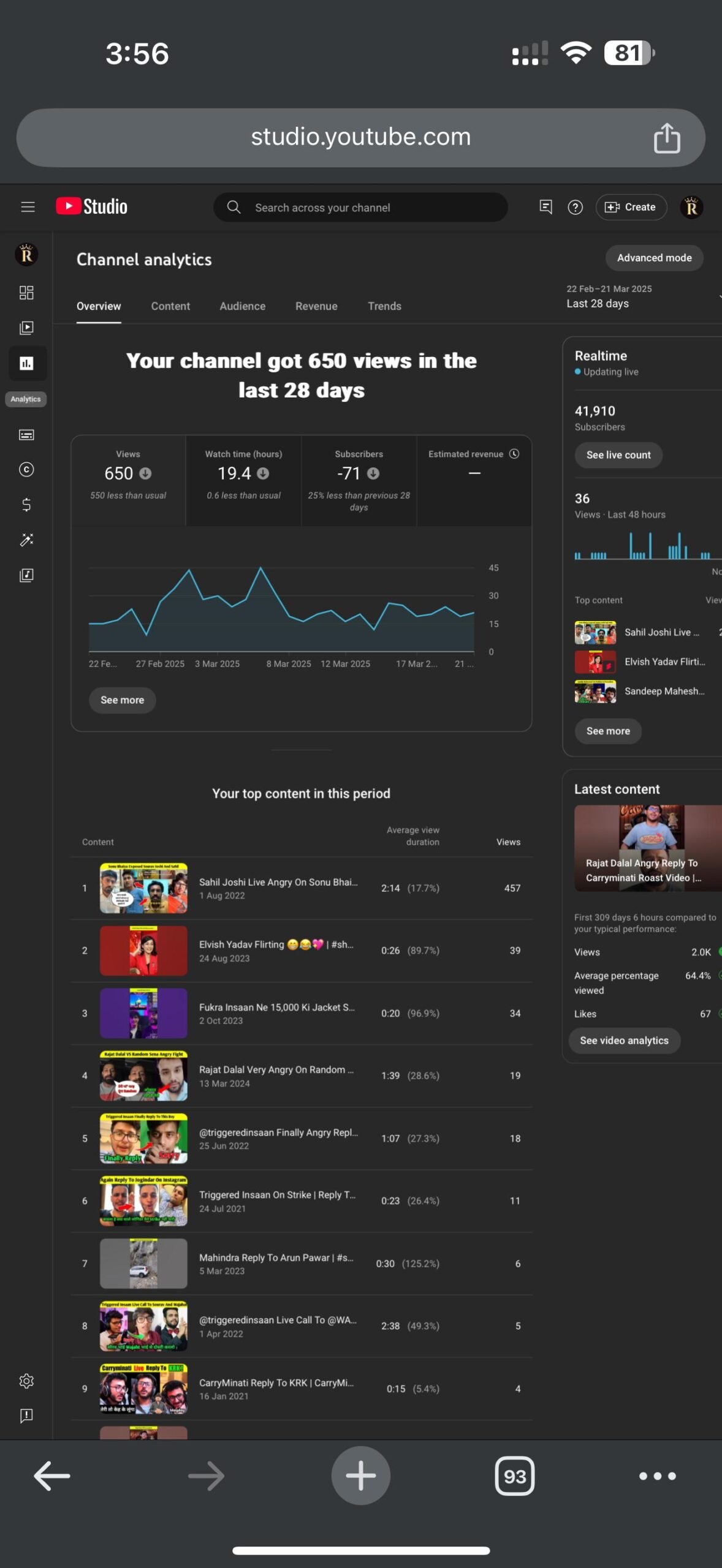Viewport: 722px width, 1568px height.
Task: Tap the studio.youtube.com address bar
Action: coord(360,137)
